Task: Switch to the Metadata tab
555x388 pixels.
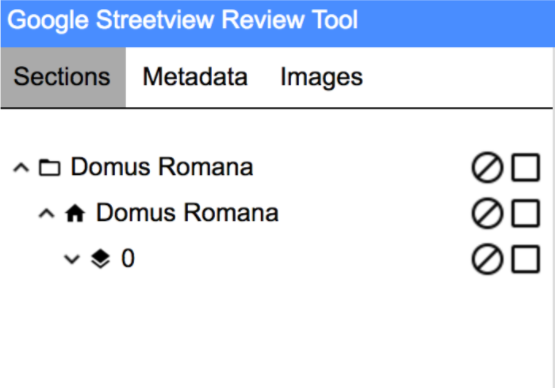Action: 195,77
